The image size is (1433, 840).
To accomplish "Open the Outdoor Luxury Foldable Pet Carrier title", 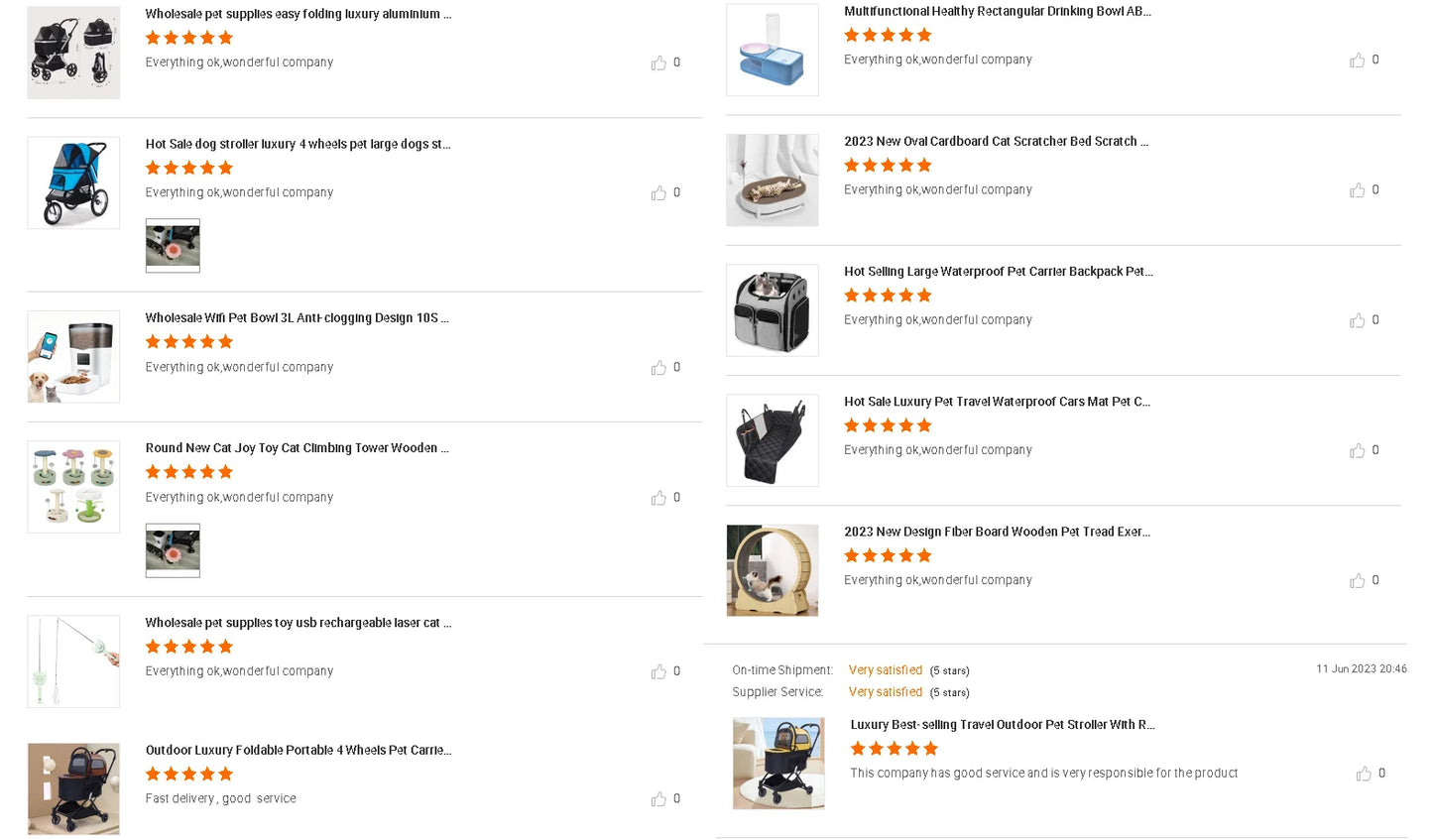I will (x=298, y=751).
